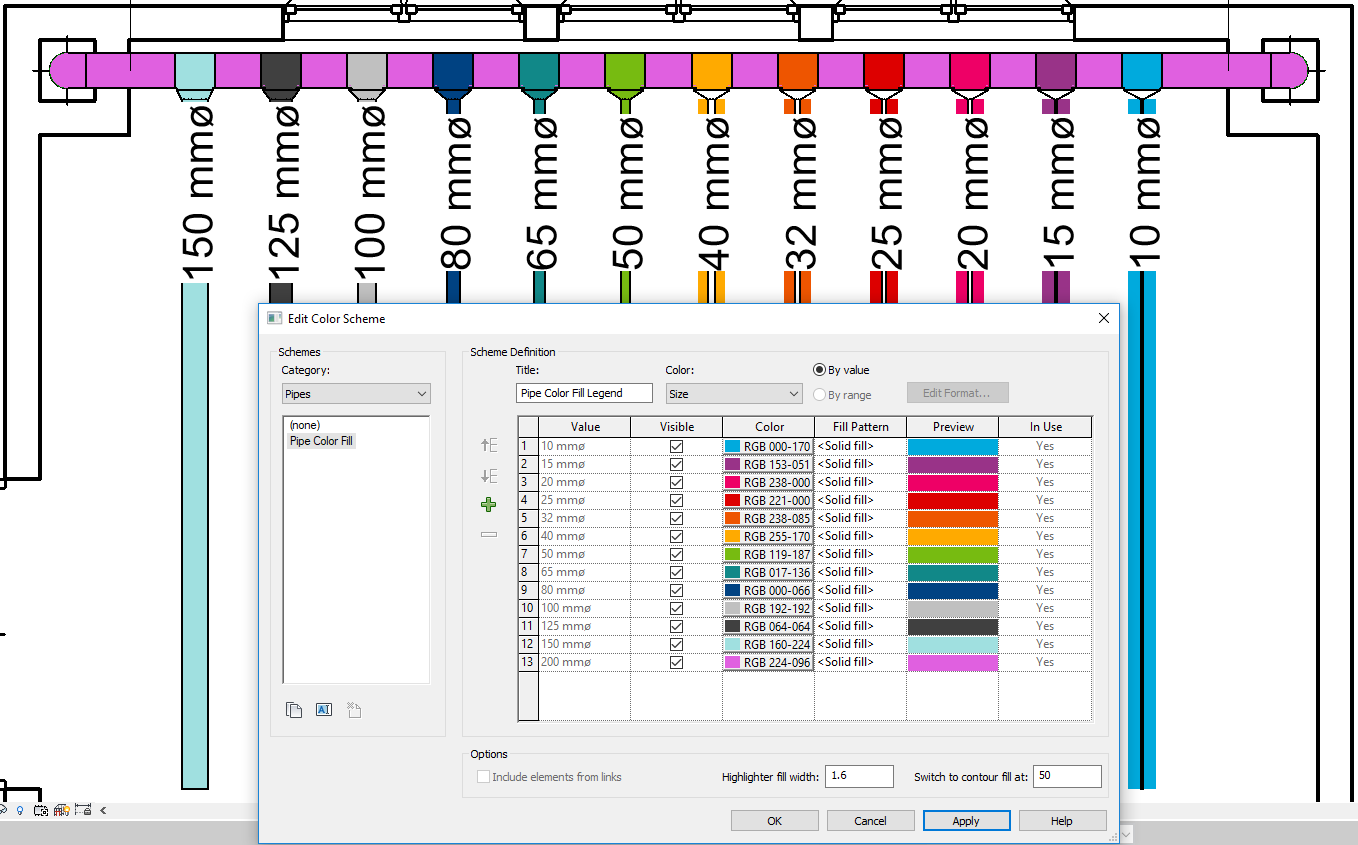Cancel the Edit Color Scheme dialog
This screenshot has height=845, width=1358.
(x=870, y=820)
